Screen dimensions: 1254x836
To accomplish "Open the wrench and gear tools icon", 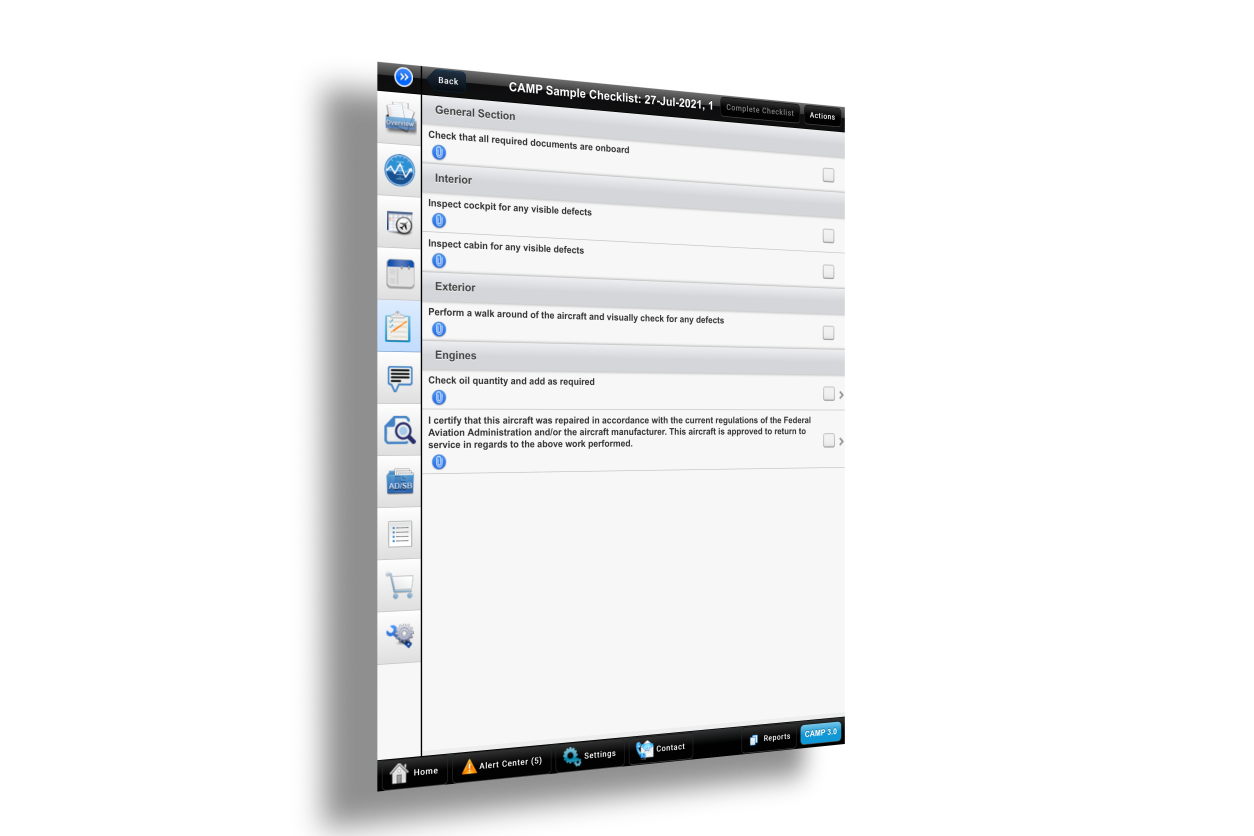I will click(399, 636).
